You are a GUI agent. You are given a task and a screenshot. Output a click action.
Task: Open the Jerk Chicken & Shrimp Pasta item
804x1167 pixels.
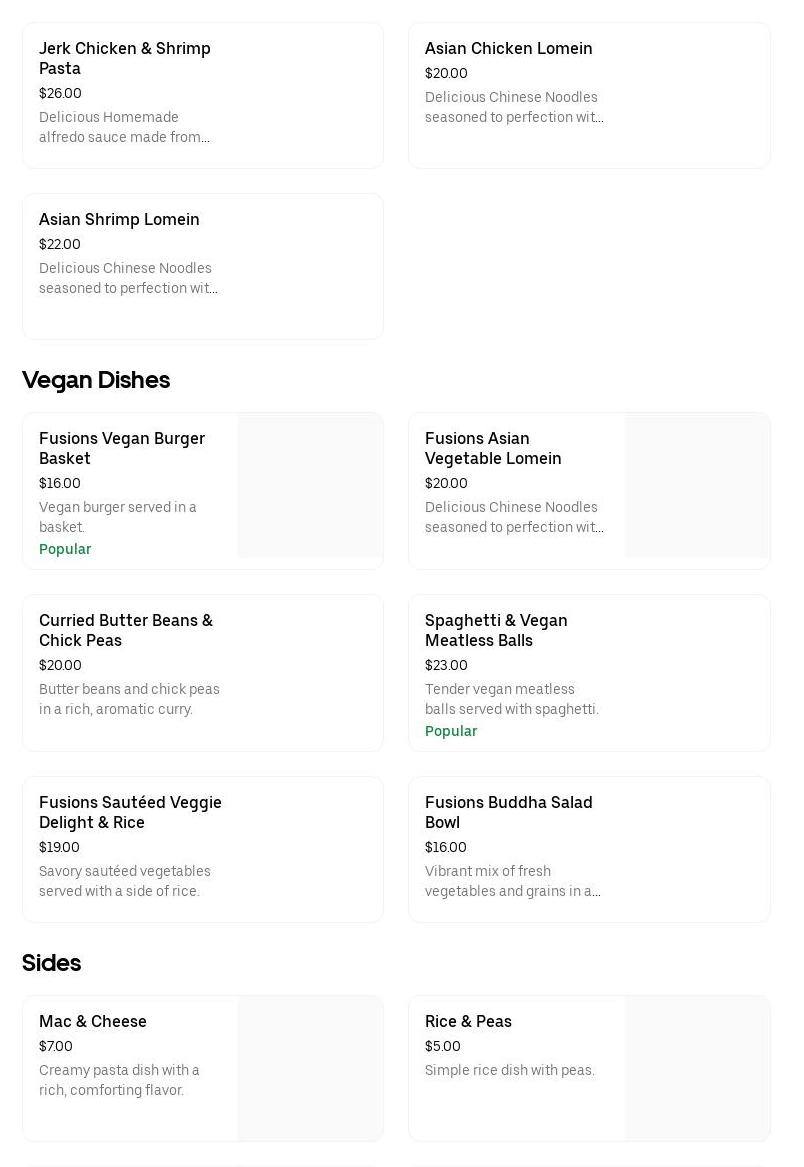click(125, 58)
